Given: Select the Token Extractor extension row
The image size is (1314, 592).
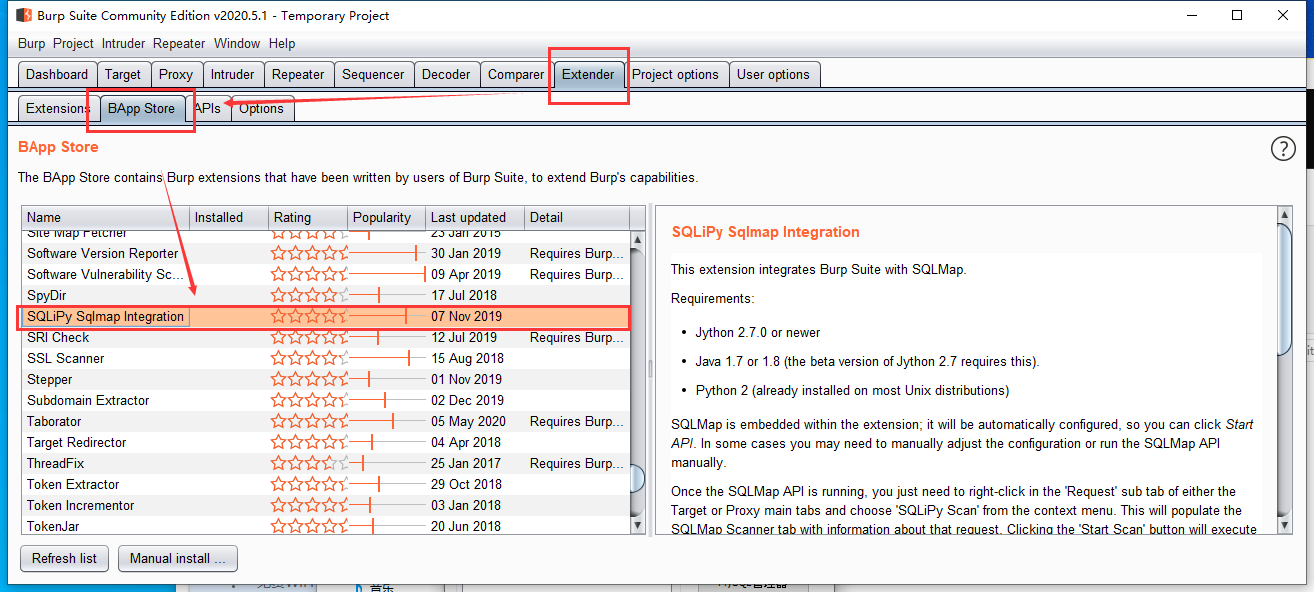Looking at the screenshot, I should (73, 484).
